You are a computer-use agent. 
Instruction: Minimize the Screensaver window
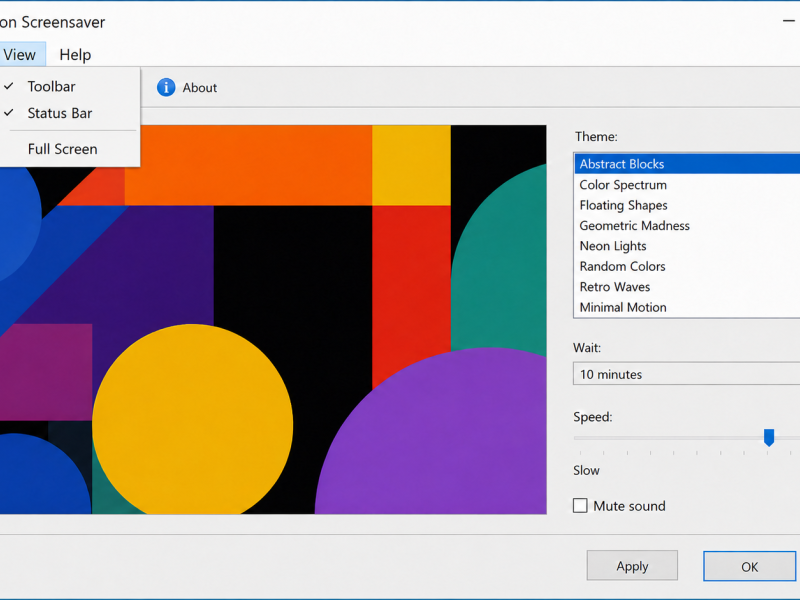pos(789,21)
